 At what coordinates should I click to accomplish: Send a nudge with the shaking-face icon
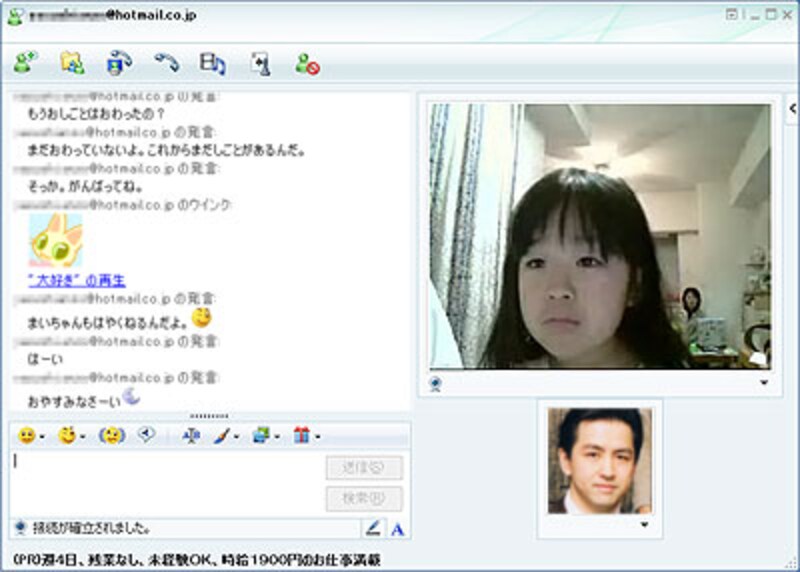[110, 436]
